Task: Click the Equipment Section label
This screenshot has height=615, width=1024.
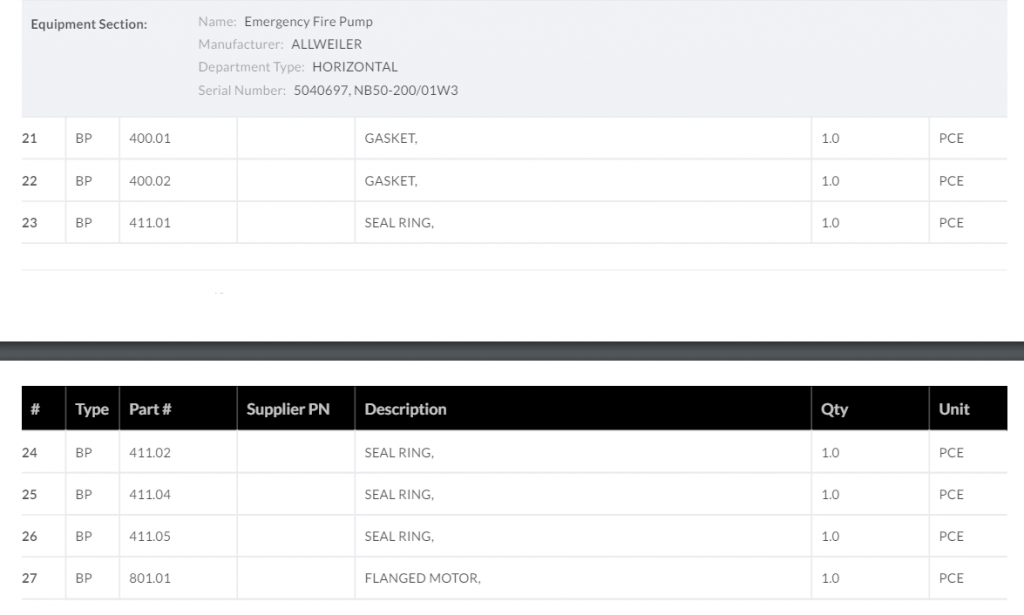Action: 89,24
